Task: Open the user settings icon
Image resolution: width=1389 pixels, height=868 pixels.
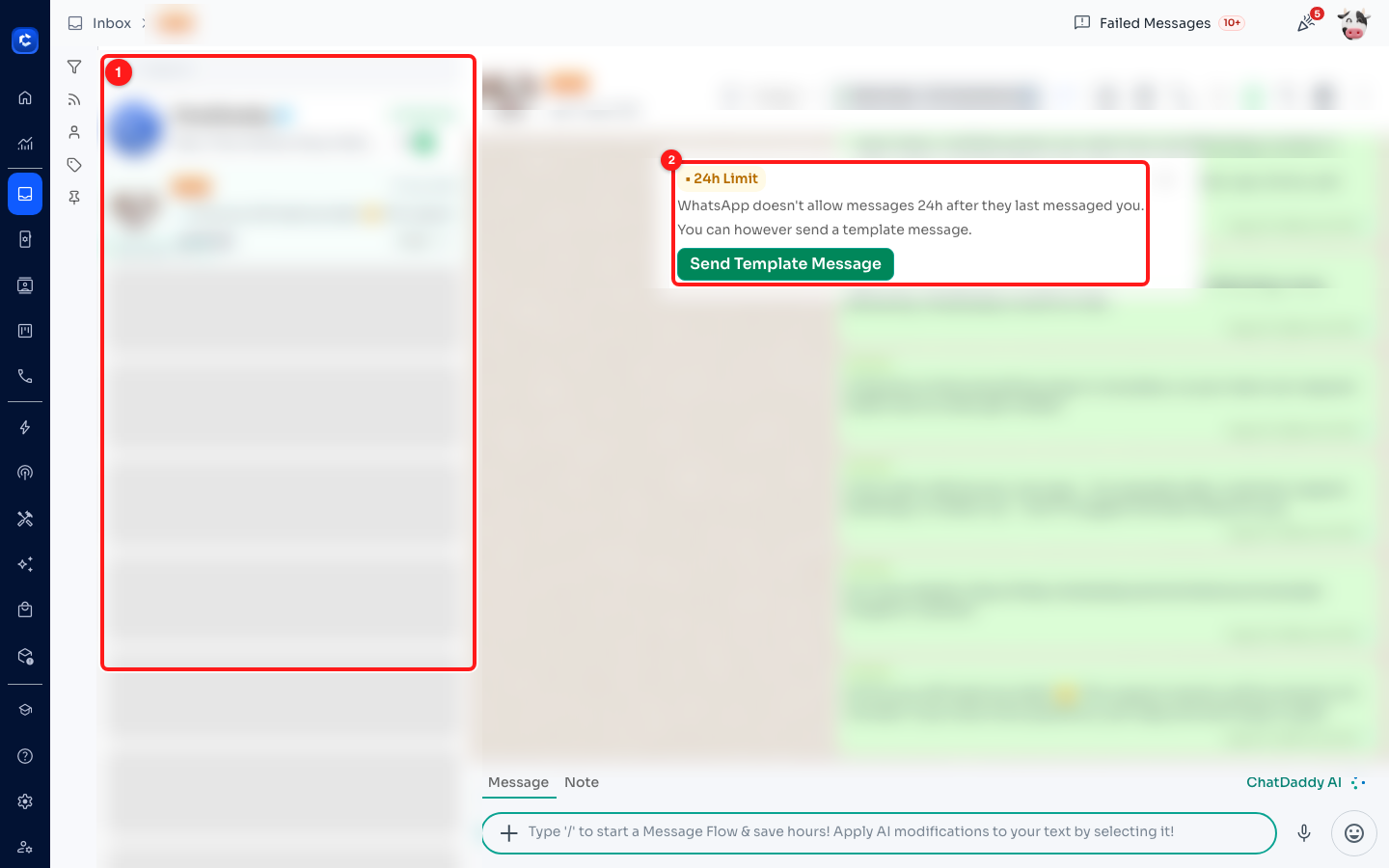Action: click(x=25, y=847)
